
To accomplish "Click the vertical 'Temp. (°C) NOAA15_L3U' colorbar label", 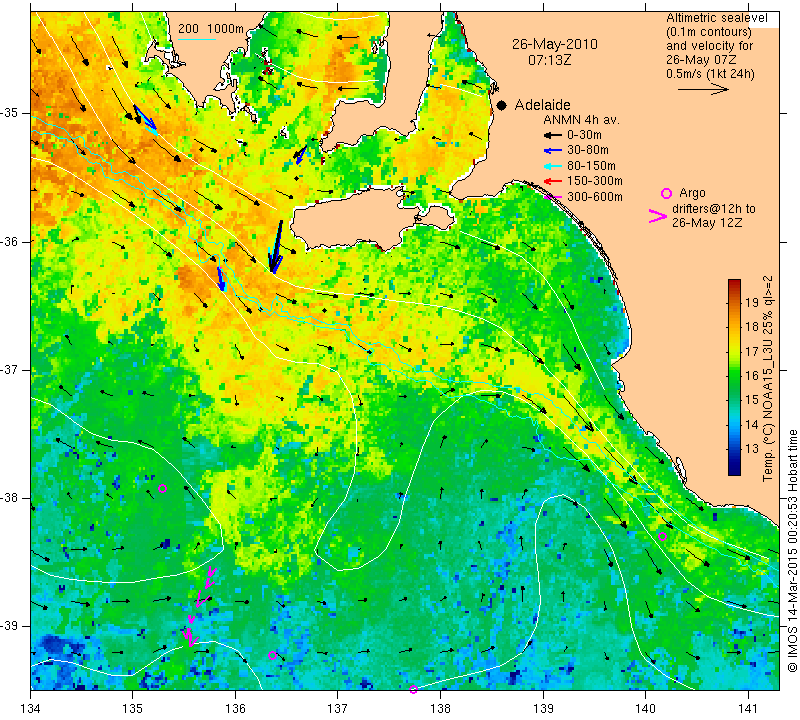I will (767, 379).
